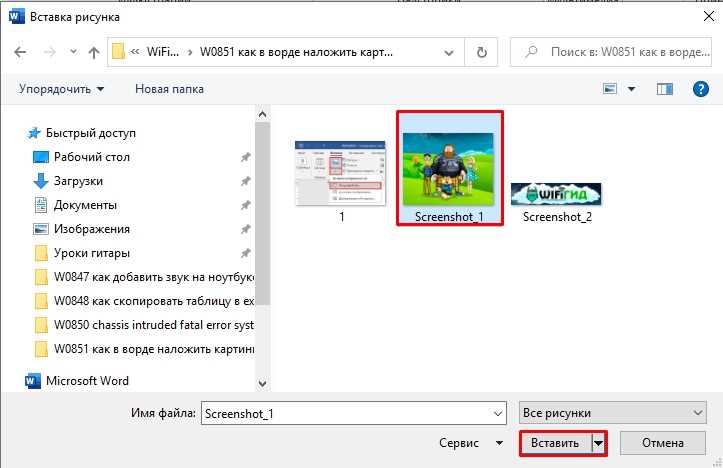Open Изображения in the sidebar
Viewport: 723px width, 468px height.
tap(82, 229)
